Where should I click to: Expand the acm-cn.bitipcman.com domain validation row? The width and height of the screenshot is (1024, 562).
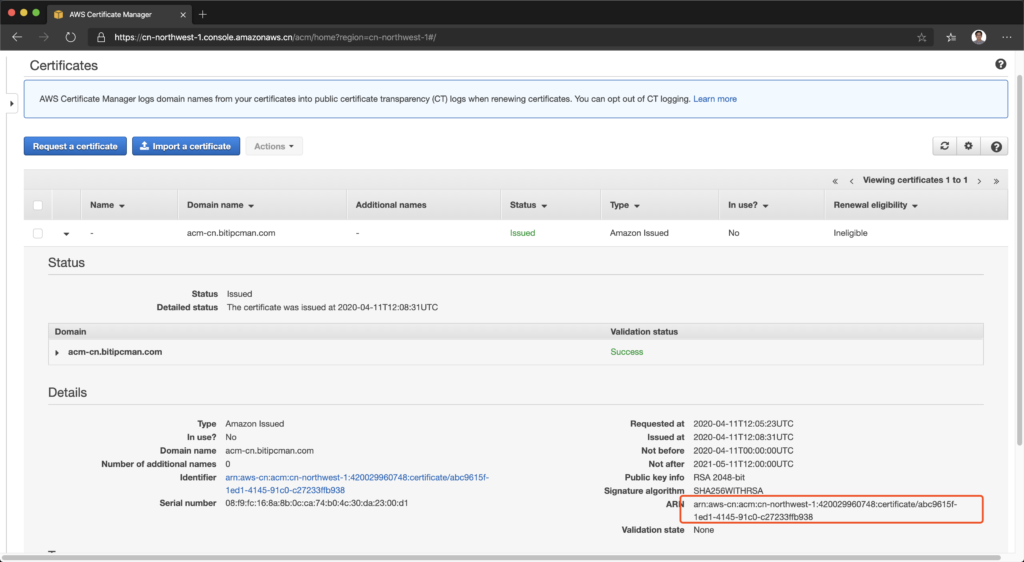pos(58,353)
